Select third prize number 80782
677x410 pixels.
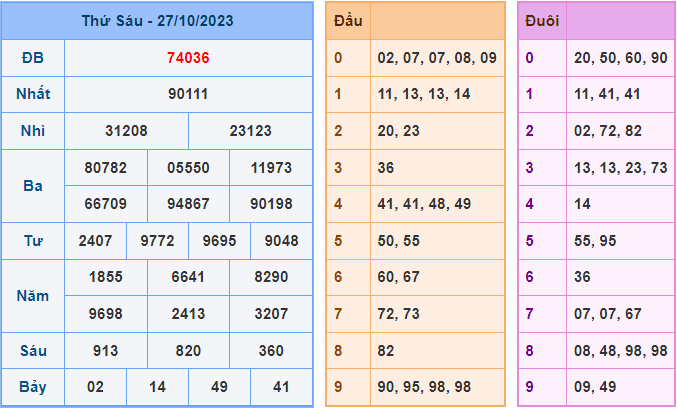click(x=106, y=168)
